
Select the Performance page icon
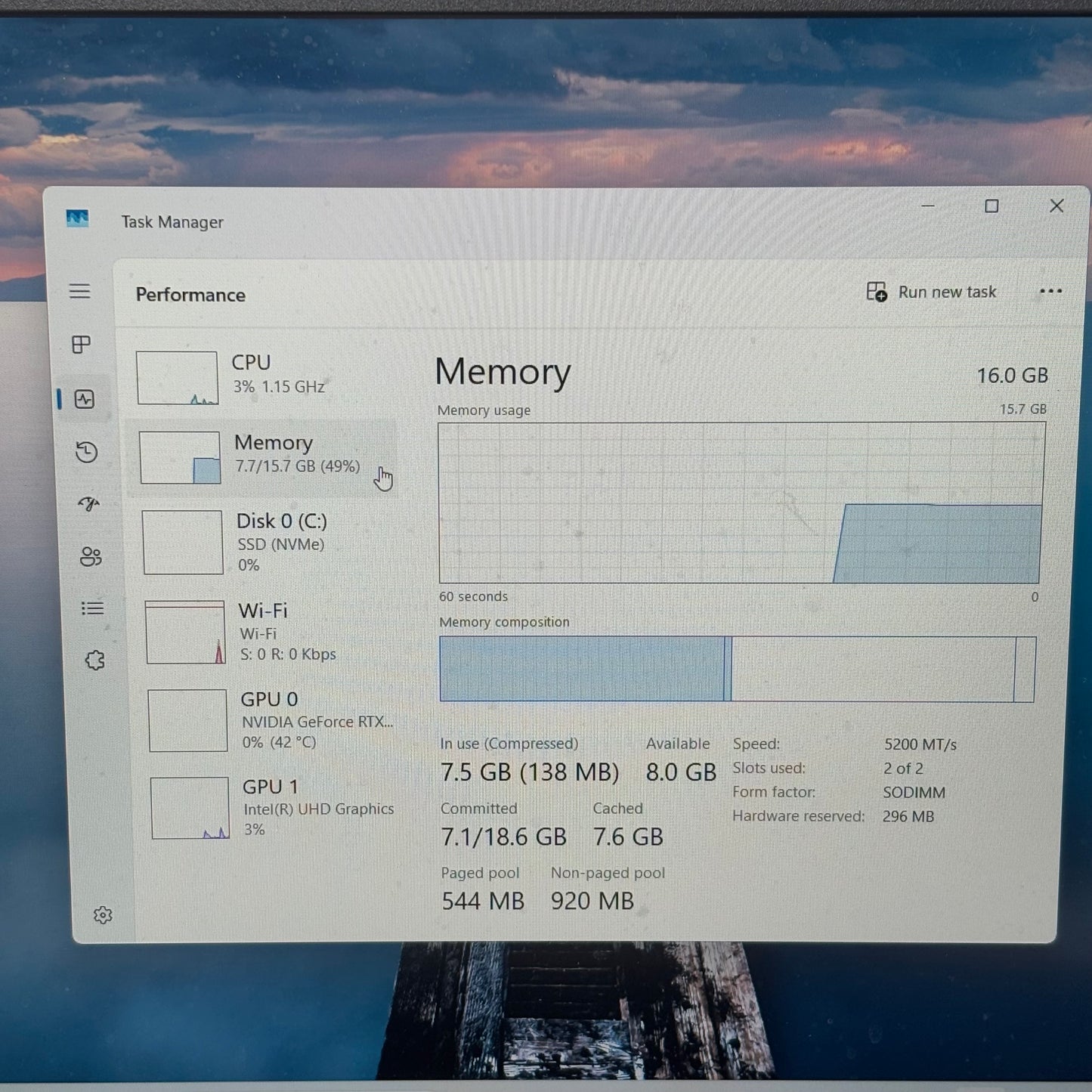(x=85, y=399)
